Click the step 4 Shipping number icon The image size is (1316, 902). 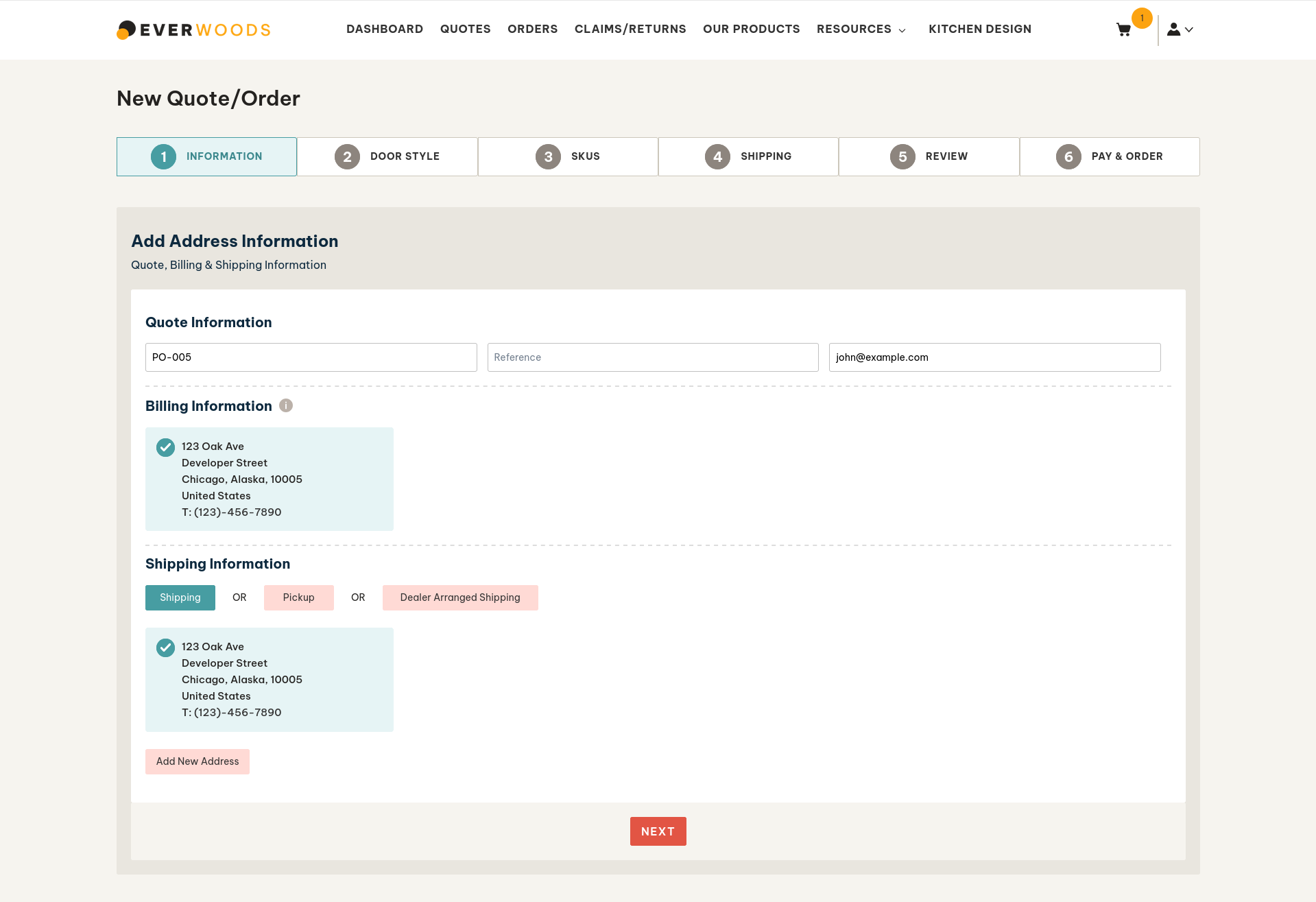(x=717, y=156)
